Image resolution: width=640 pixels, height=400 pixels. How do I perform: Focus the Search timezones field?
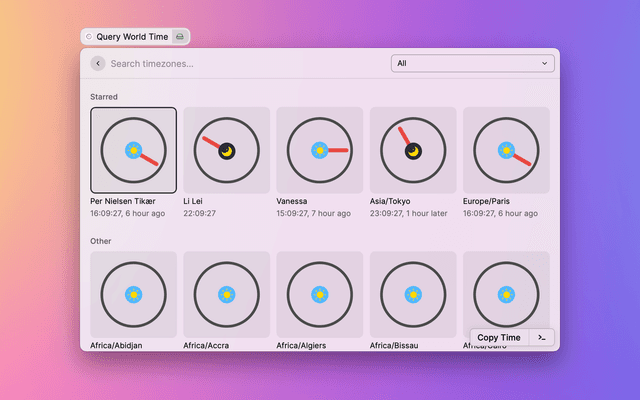tap(245, 63)
